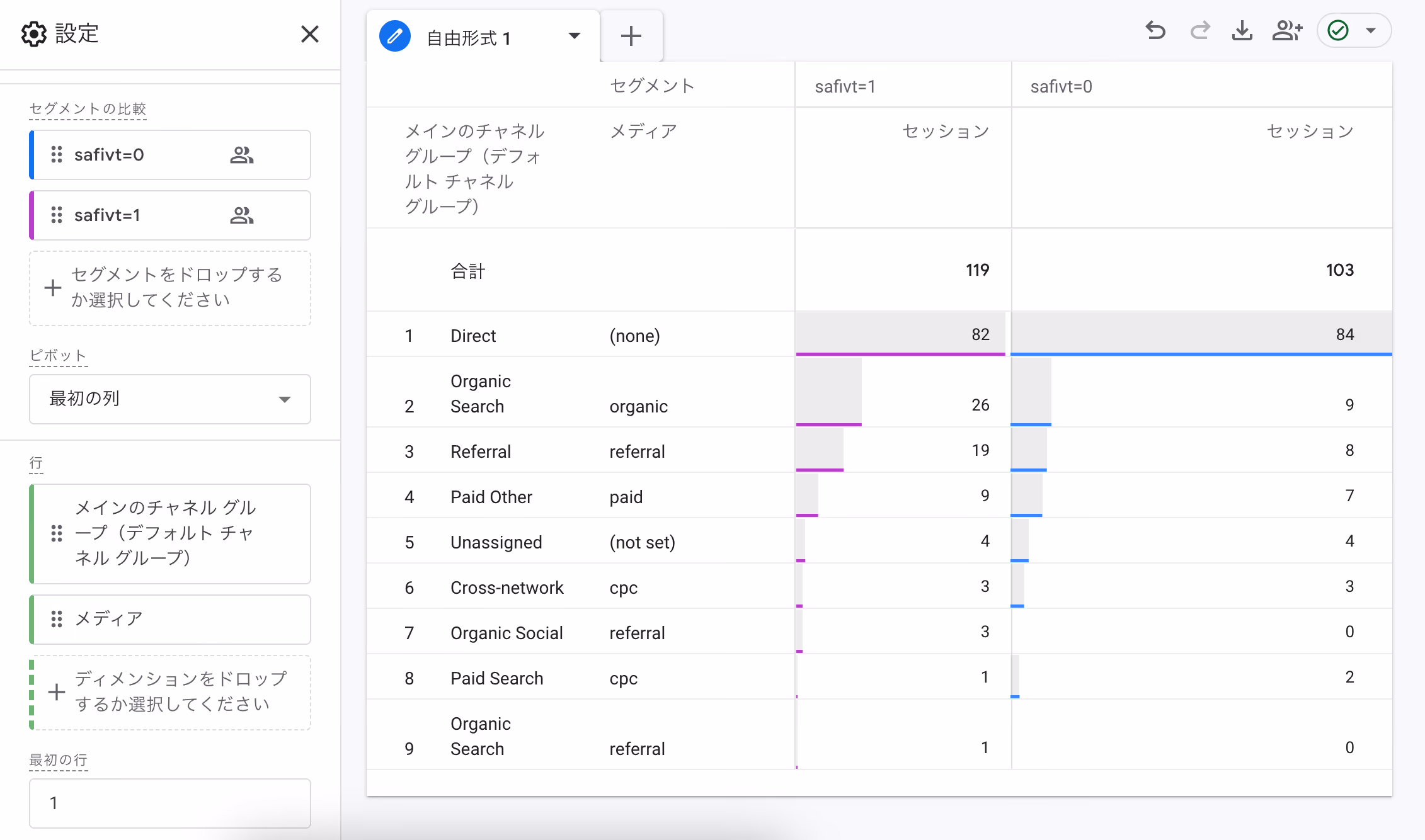Select the safivt=0 segment chip
The height and width of the screenshot is (840, 1425).
170,155
